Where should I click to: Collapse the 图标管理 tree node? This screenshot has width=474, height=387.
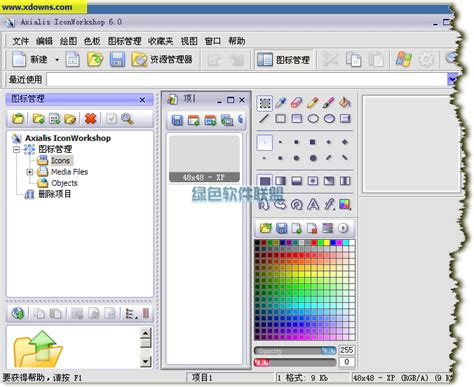point(16,149)
